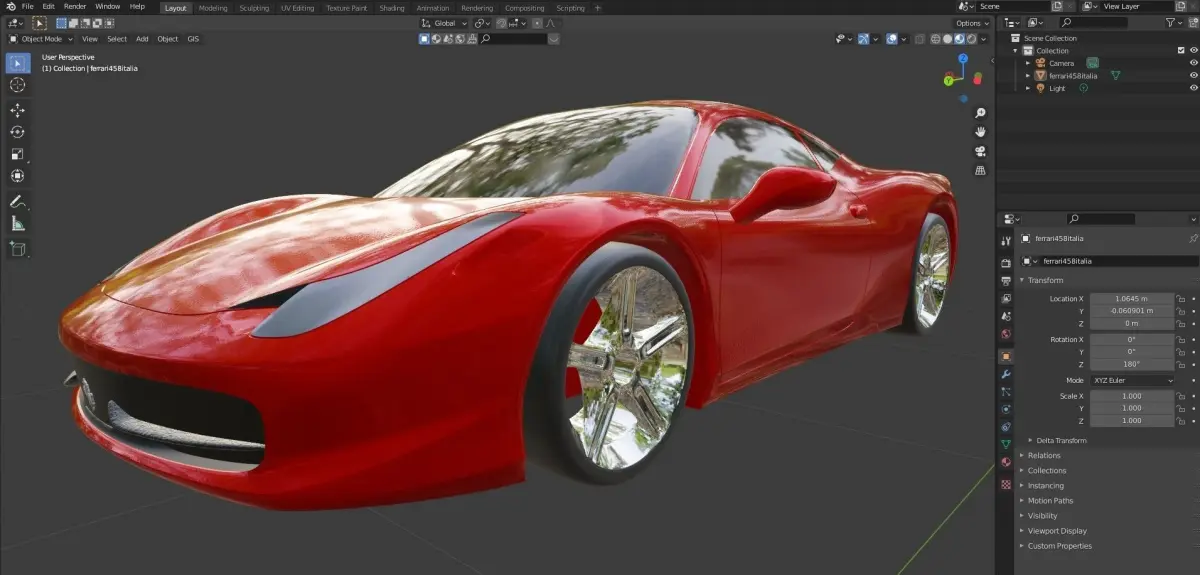The height and width of the screenshot is (575, 1200).
Task: Toggle viewport gizmos display
Action: point(864,39)
